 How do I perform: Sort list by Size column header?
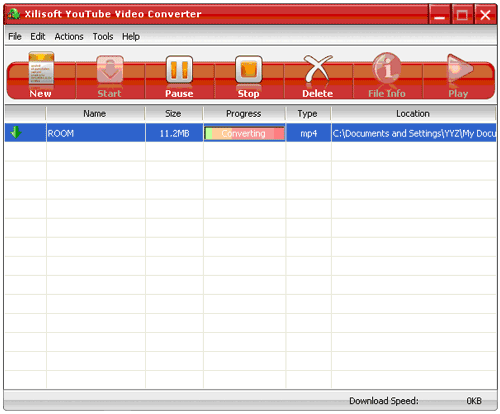click(x=174, y=114)
